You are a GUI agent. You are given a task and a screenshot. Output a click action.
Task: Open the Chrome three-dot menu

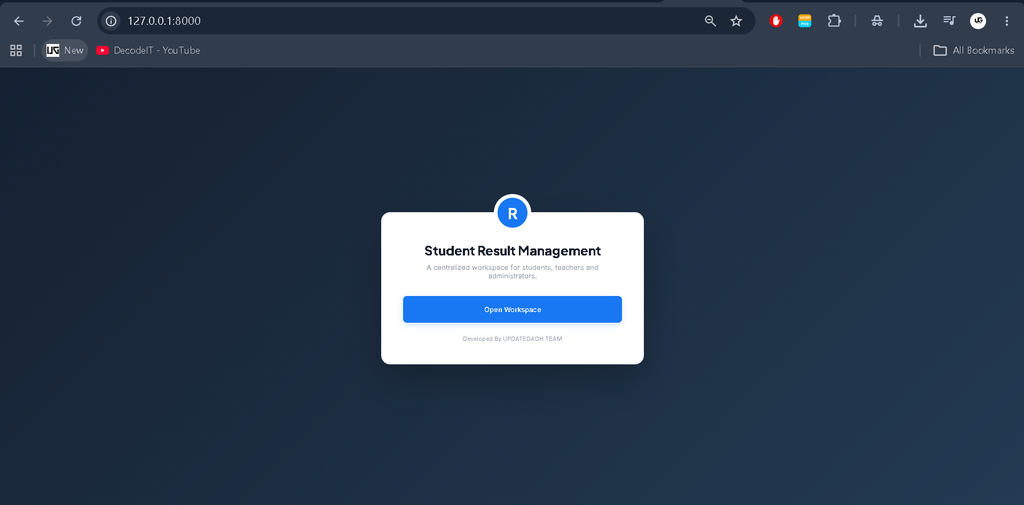click(x=1006, y=21)
